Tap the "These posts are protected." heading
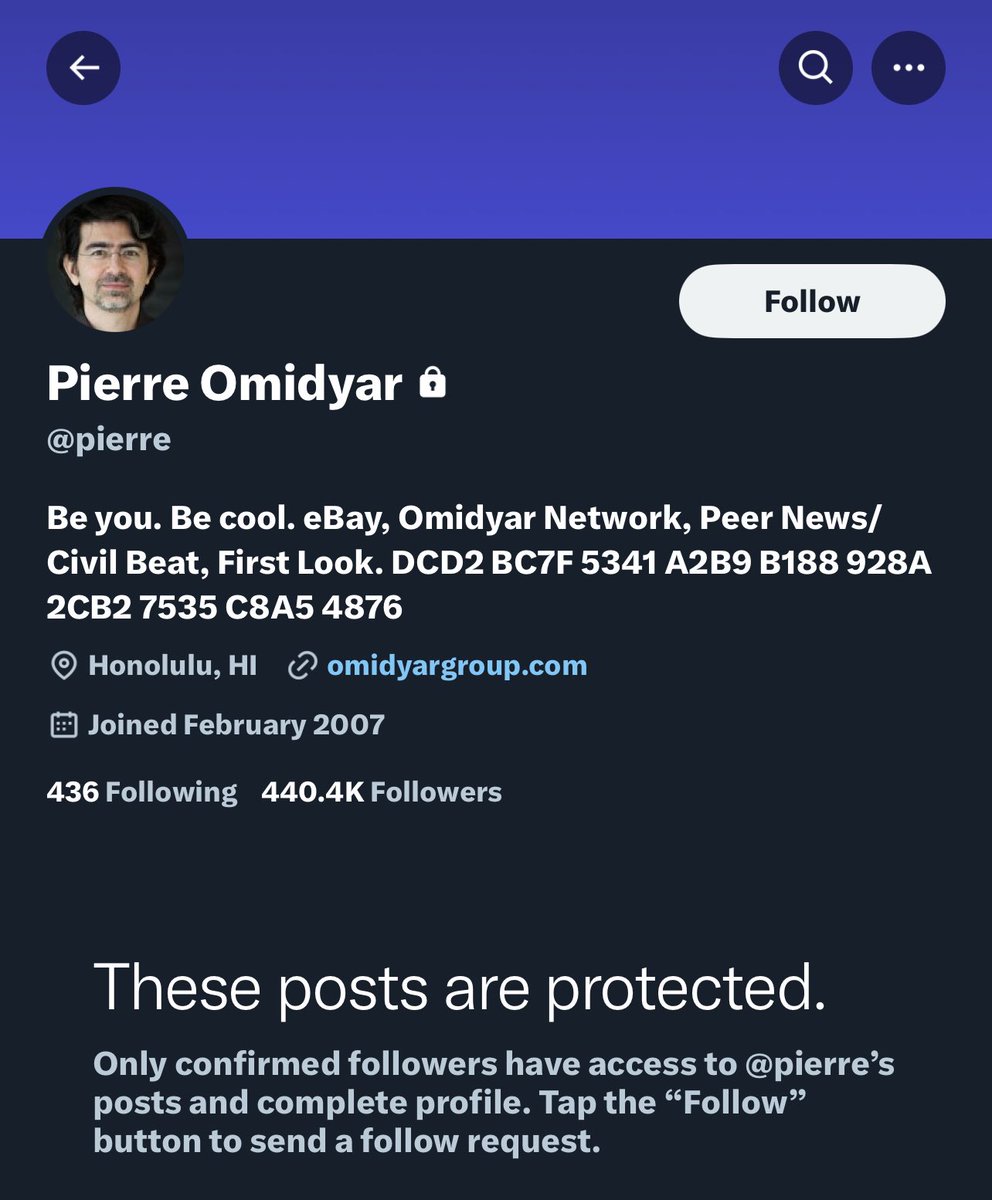 (x=460, y=988)
